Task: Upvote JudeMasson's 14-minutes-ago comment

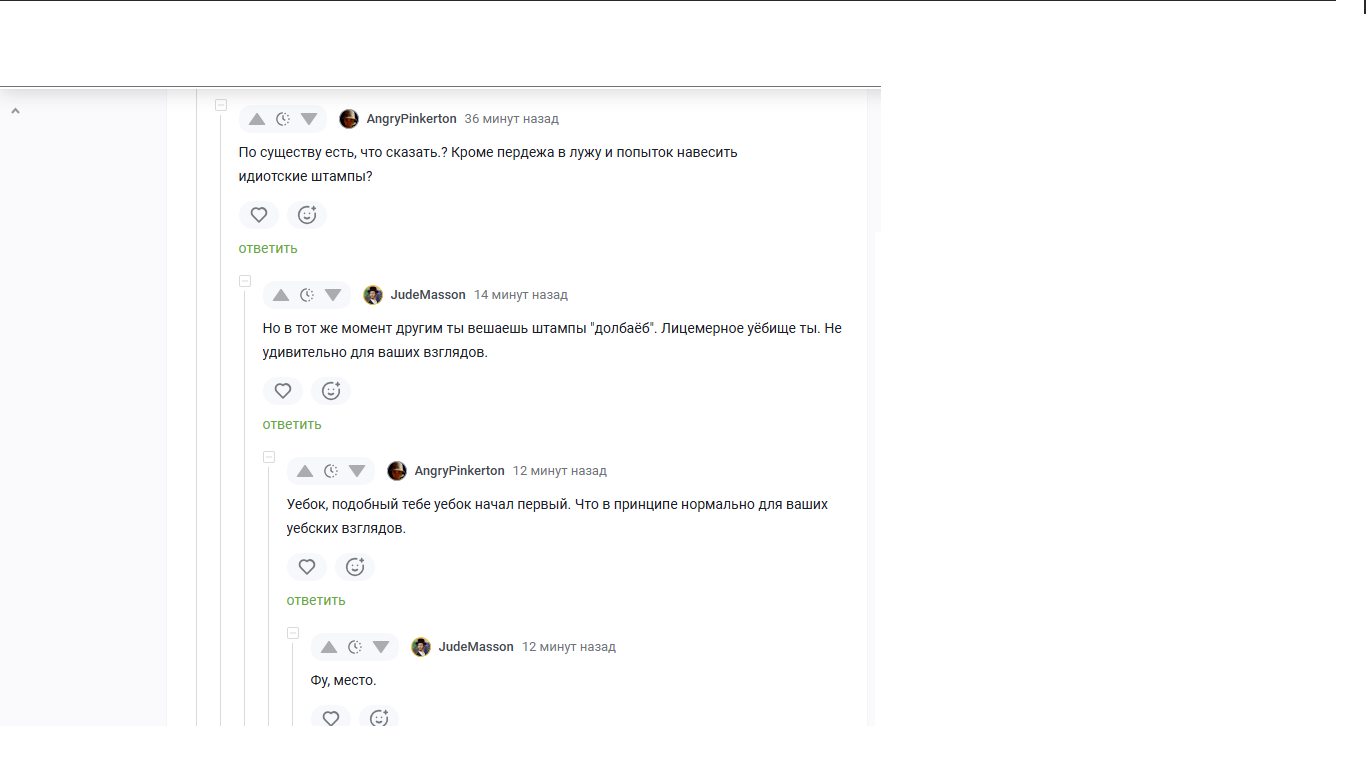Action: pos(281,295)
